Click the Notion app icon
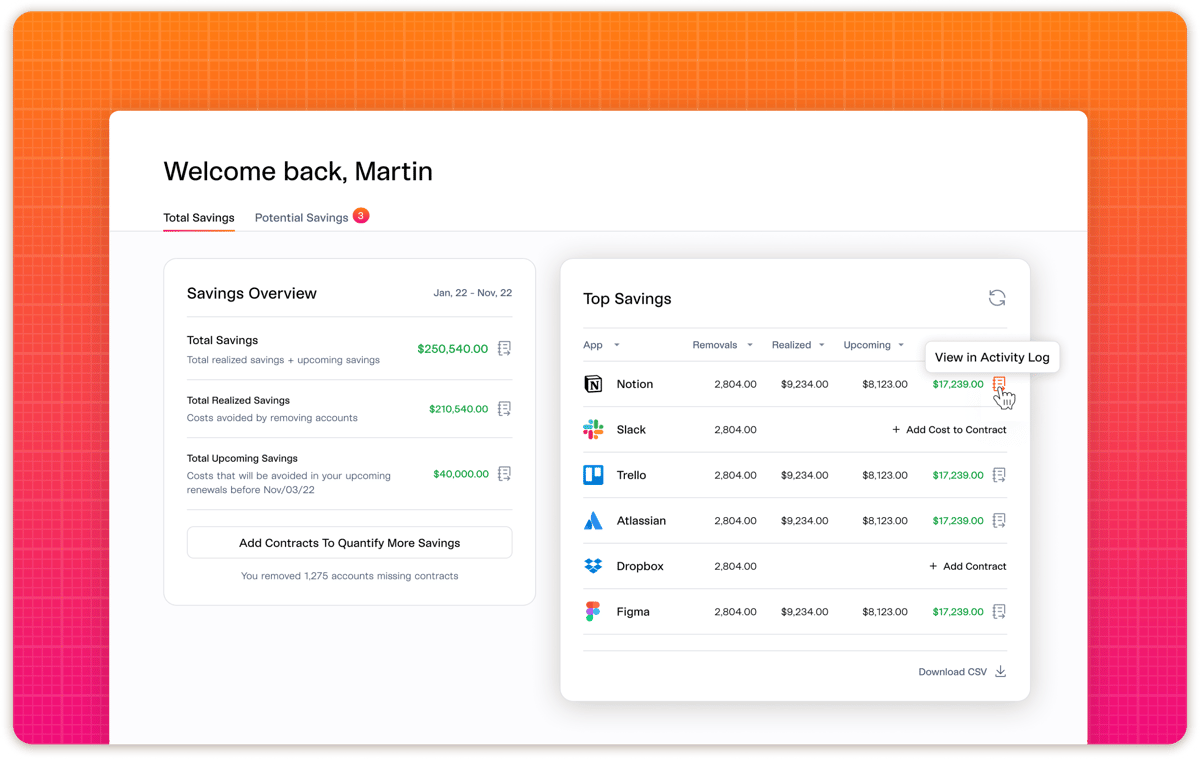The image size is (1200, 759). (x=594, y=384)
